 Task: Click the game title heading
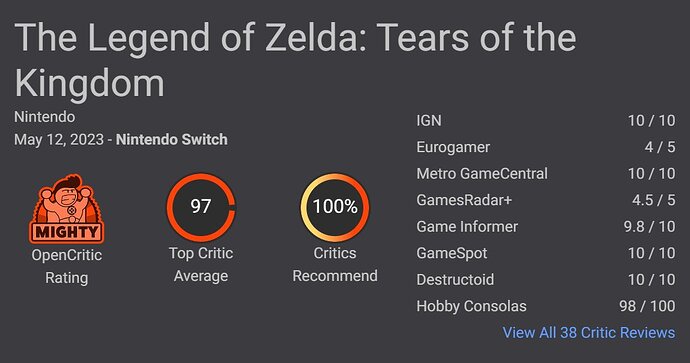[x=295, y=60]
